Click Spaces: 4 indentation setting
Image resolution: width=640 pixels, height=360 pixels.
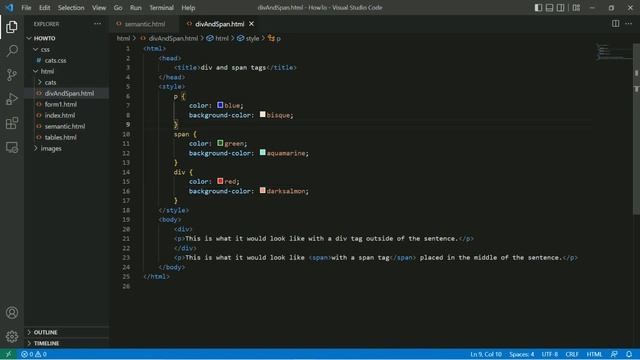pyautogui.click(x=522, y=354)
